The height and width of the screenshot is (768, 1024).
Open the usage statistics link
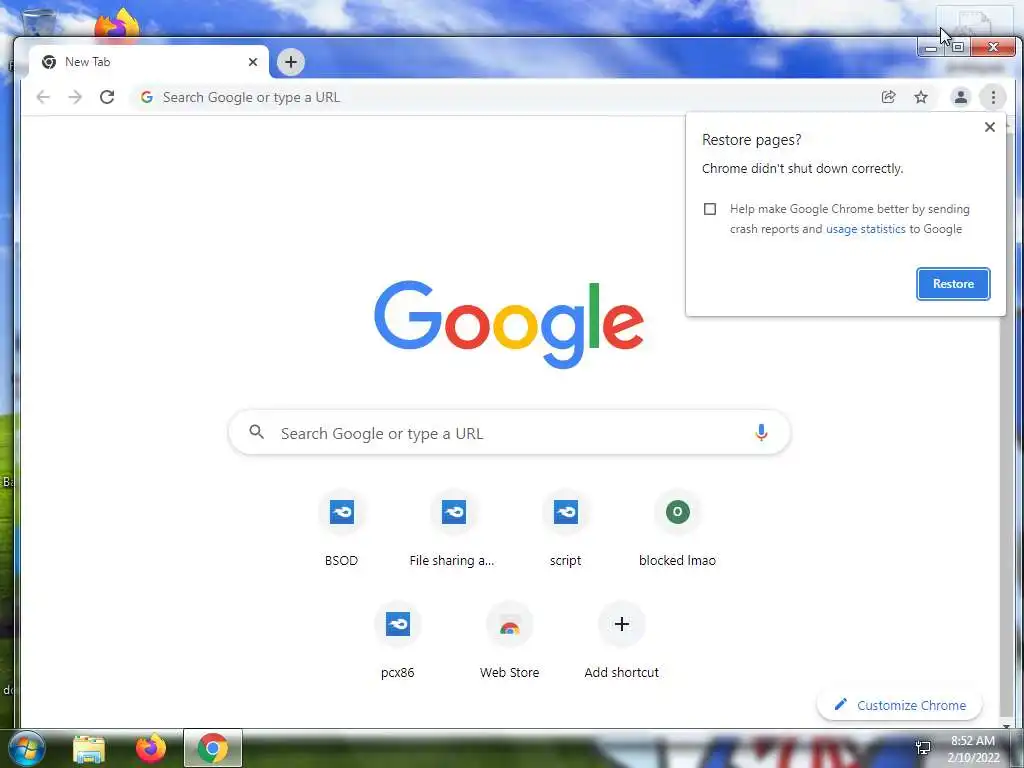[x=865, y=229]
